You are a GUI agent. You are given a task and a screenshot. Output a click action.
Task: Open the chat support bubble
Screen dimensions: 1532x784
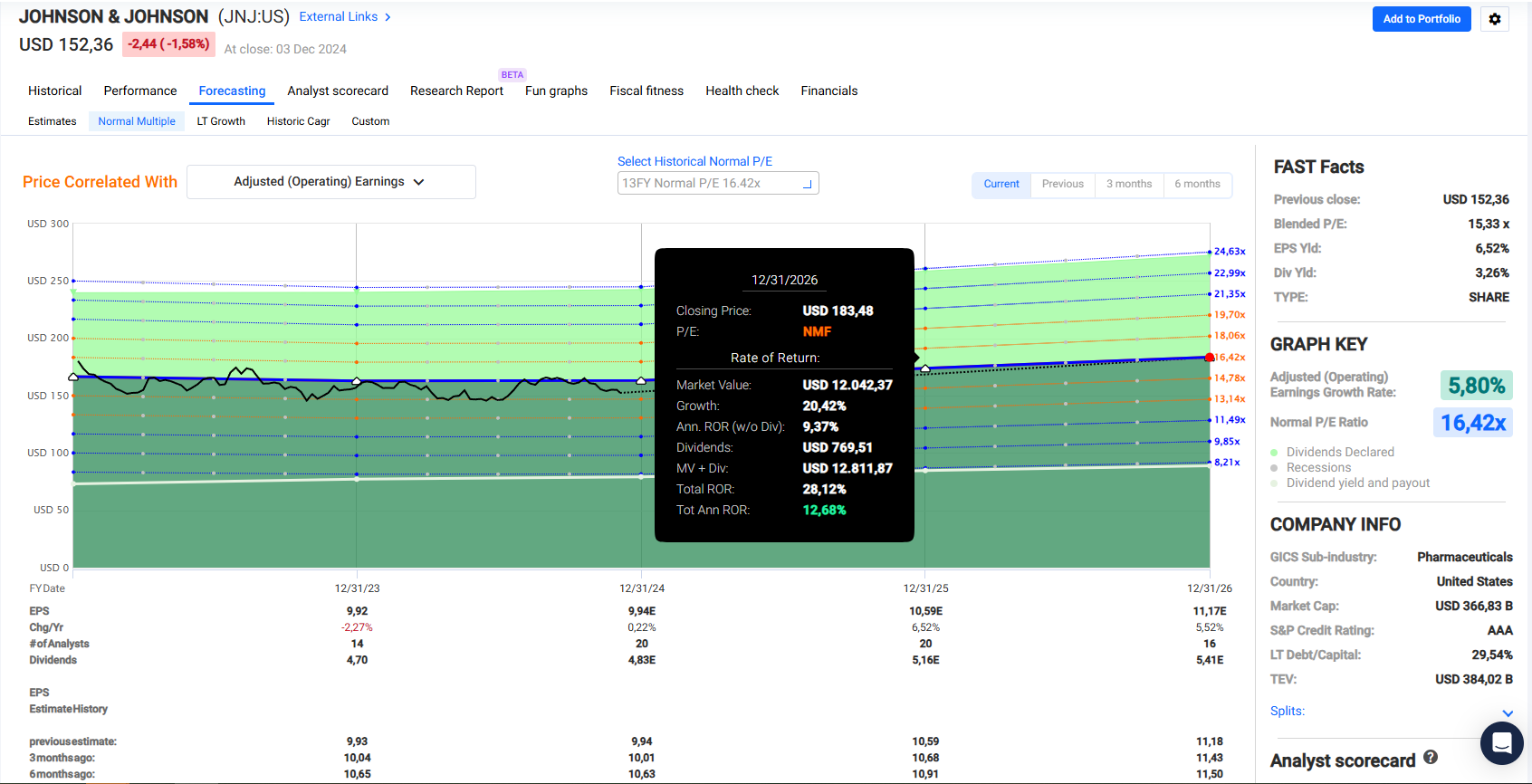coord(1501,743)
